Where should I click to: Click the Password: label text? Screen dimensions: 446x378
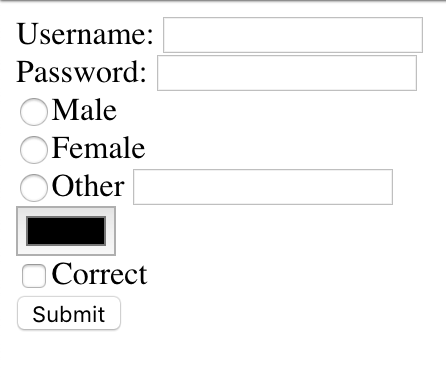[82, 72]
